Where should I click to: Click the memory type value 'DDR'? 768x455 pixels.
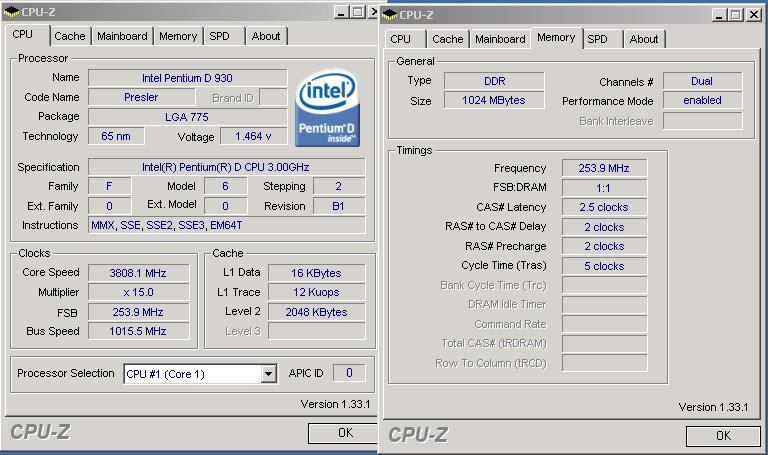pyautogui.click(x=494, y=81)
